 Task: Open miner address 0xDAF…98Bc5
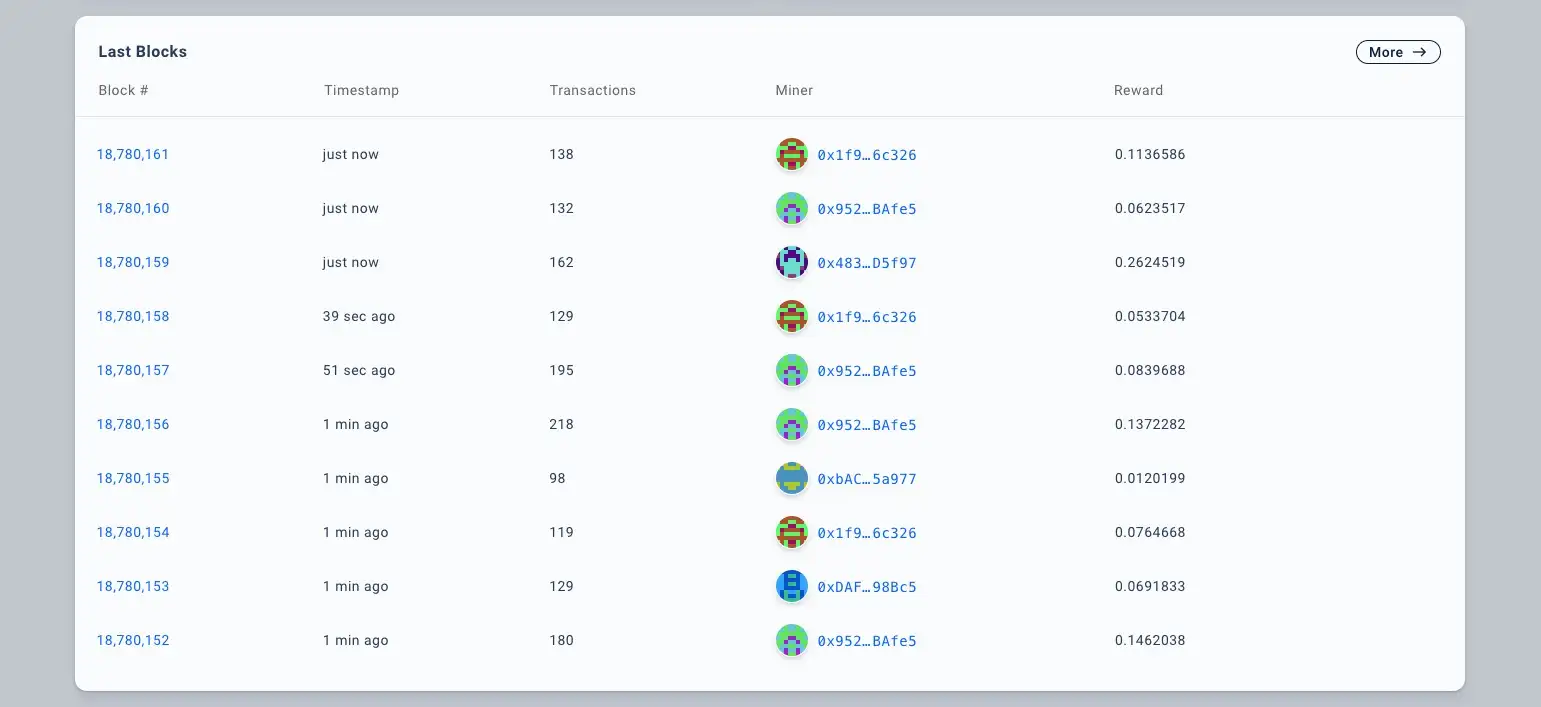[x=866, y=587]
